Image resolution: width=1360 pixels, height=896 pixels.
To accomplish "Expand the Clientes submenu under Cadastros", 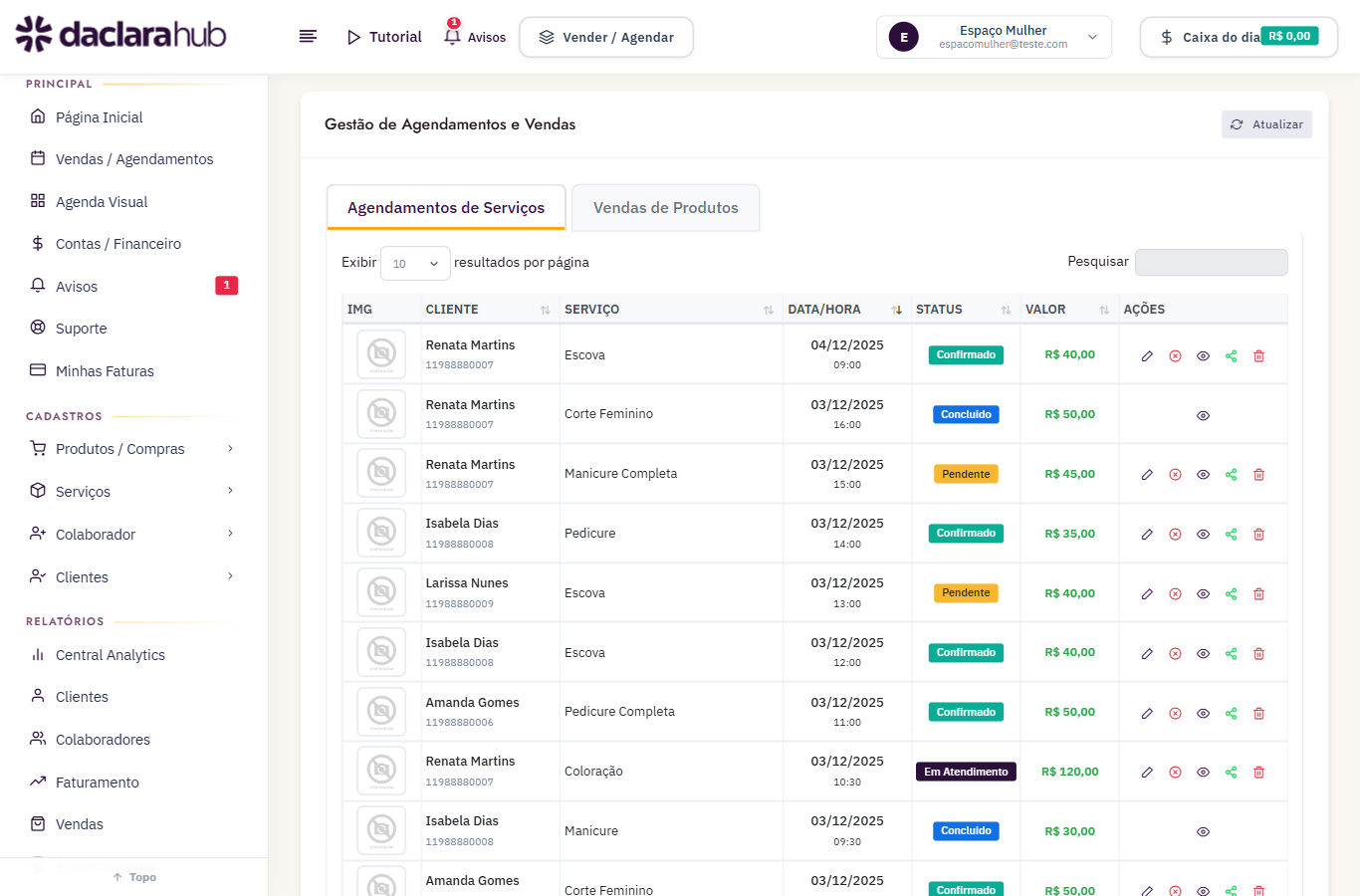I will [133, 577].
